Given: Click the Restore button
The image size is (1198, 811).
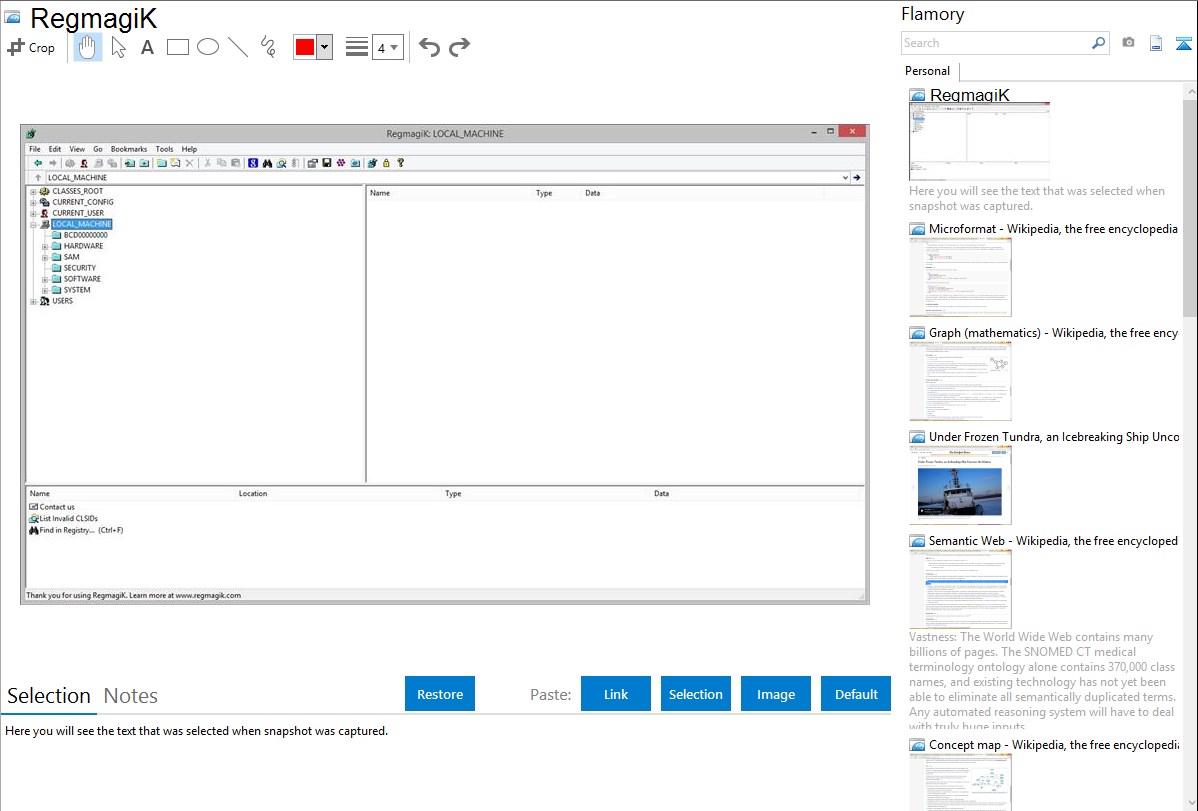Looking at the screenshot, I should [x=440, y=694].
